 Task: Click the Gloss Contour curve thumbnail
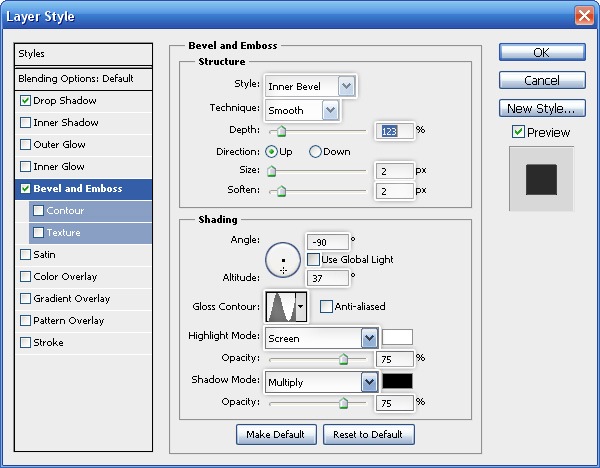click(x=281, y=307)
